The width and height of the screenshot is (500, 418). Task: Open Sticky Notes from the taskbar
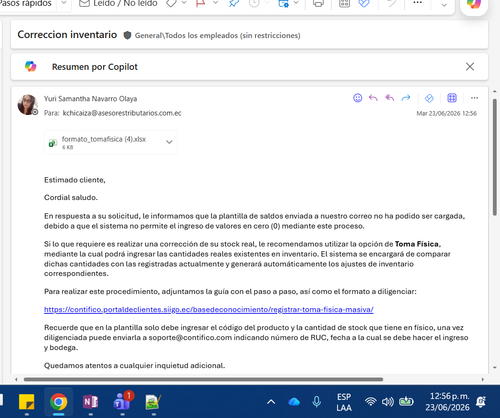[x=27, y=402]
